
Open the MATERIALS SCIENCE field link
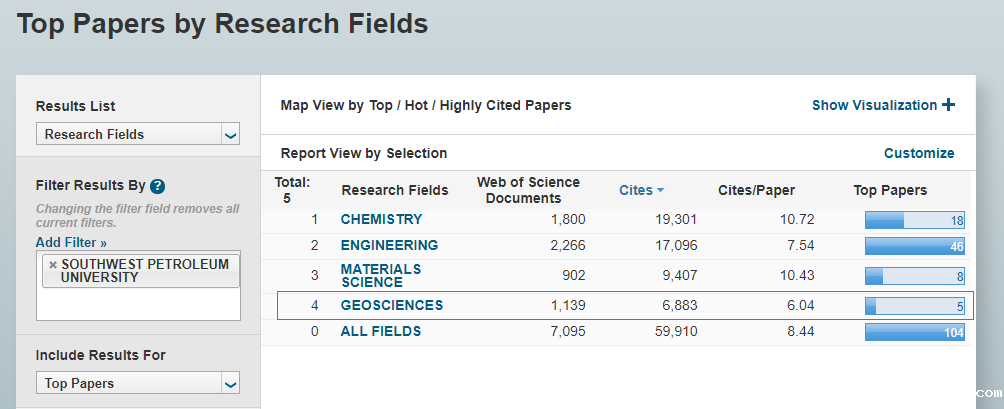pyautogui.click(x=381, y=275)
